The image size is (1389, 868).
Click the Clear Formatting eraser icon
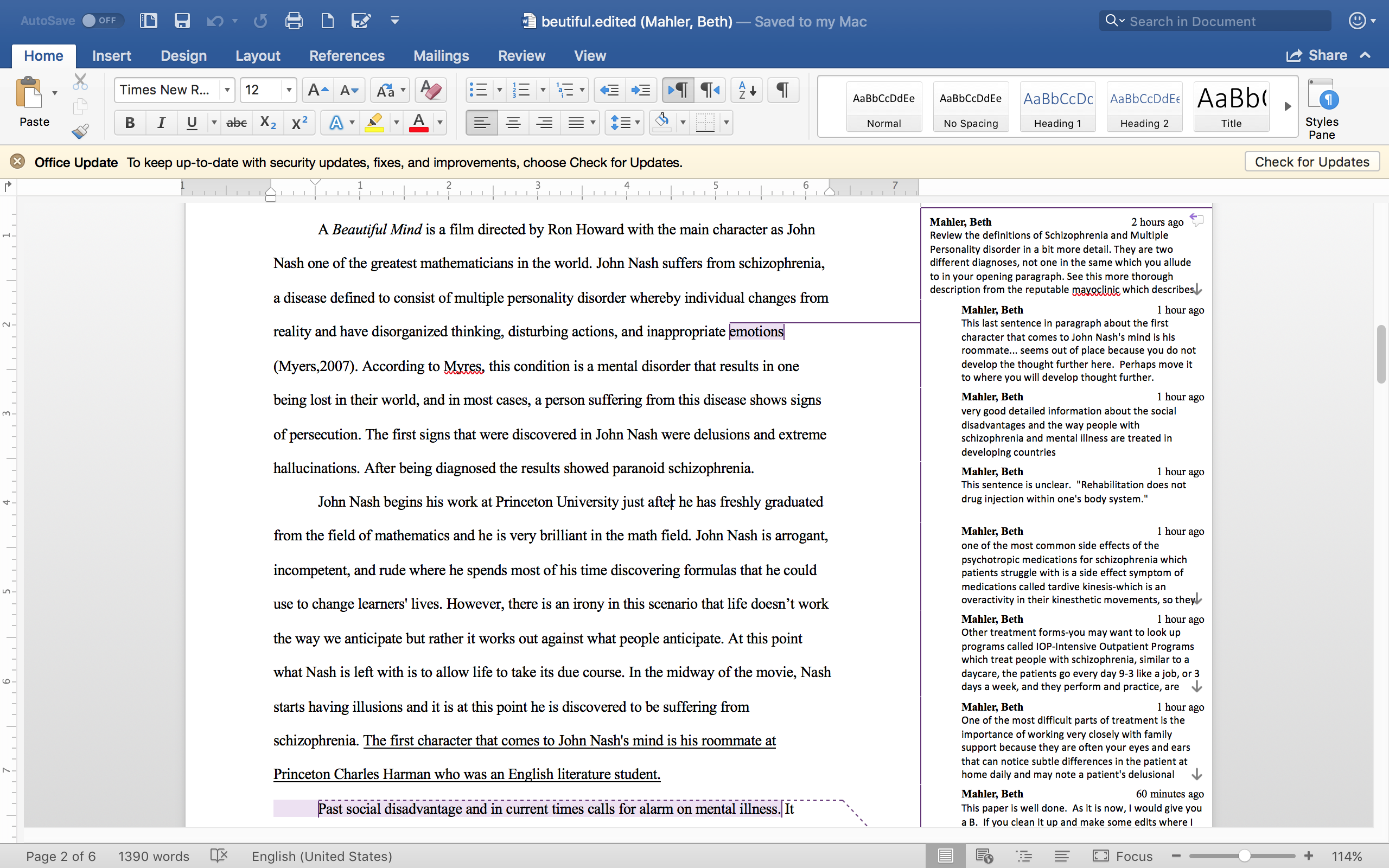pos(430,90)
